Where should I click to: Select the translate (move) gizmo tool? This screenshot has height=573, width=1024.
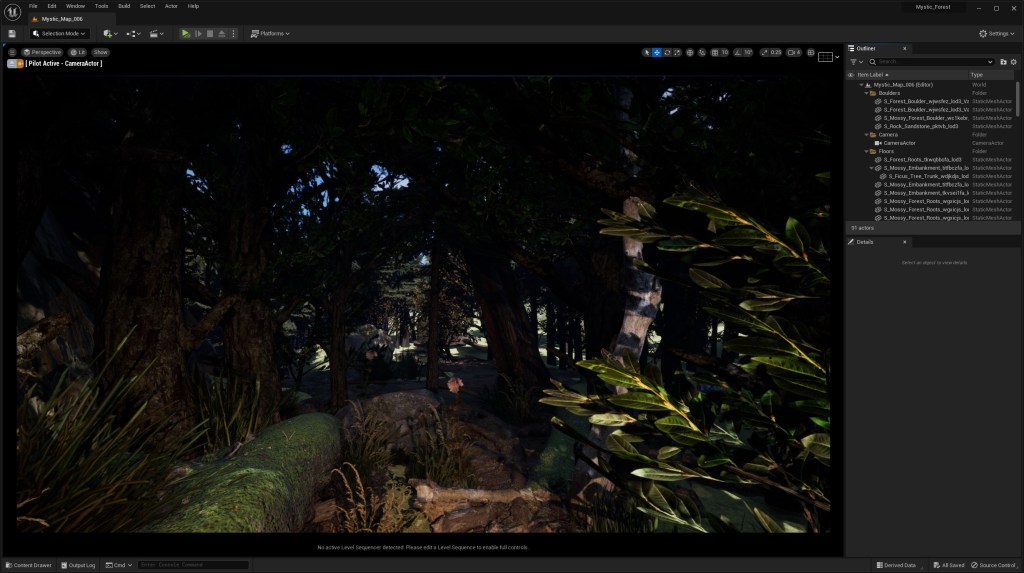(x=657, y=52)
